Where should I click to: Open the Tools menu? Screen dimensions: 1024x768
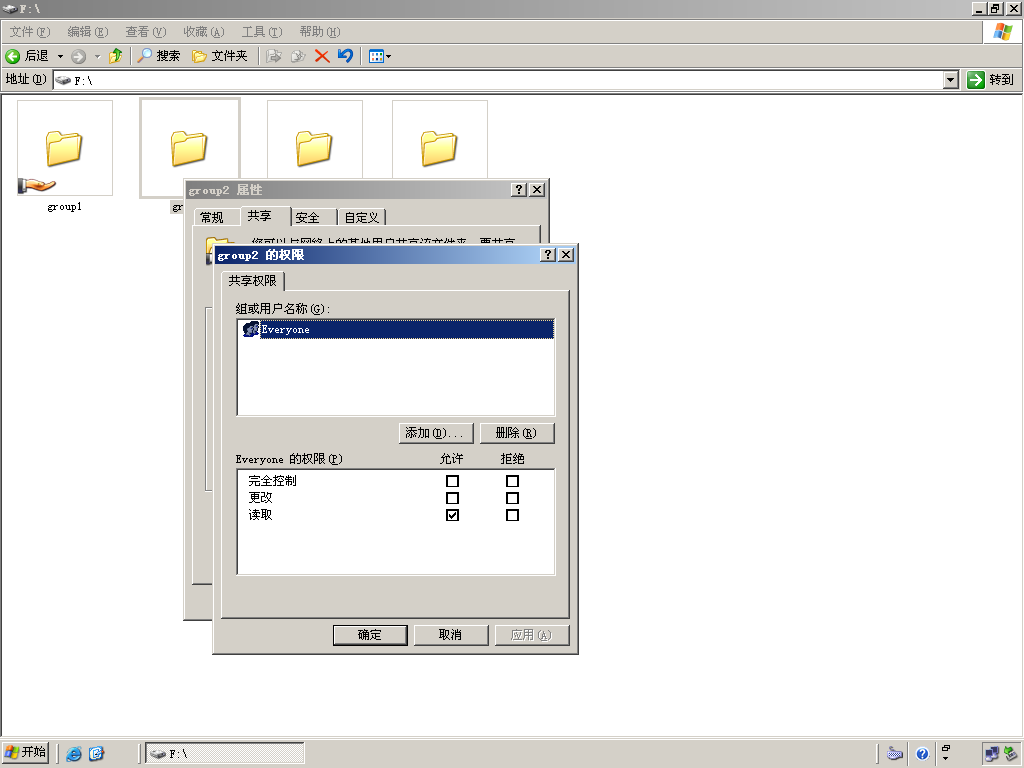pos(262,32)
